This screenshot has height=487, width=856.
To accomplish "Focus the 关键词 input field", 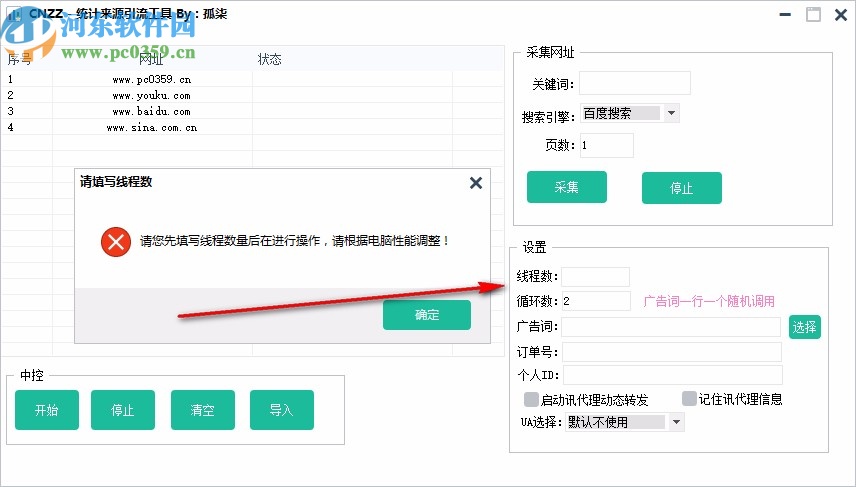I will (635, 83).
